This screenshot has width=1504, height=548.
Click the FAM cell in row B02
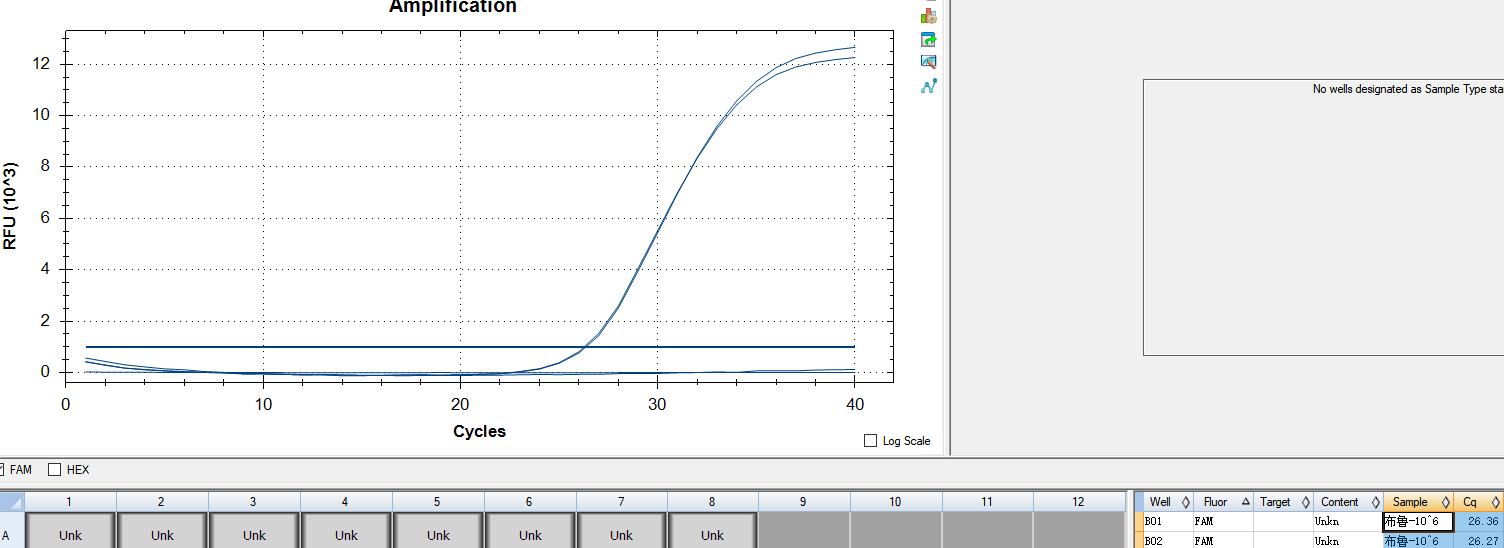point(1223,540)
